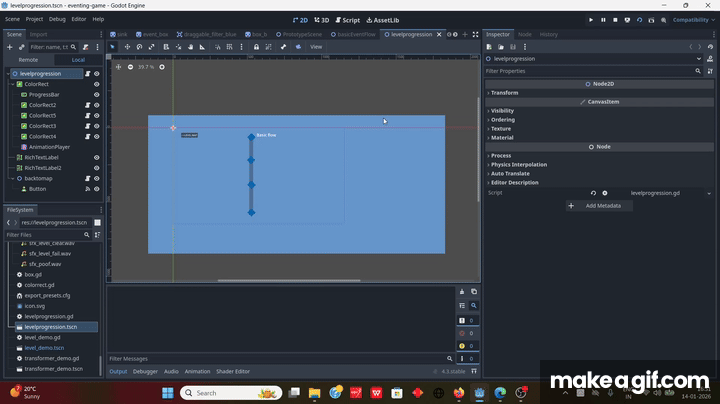Add a new child node with the plus icon
Image resolution: width=720 pixels, height=404 pixels.
click(x=9, y=47)
